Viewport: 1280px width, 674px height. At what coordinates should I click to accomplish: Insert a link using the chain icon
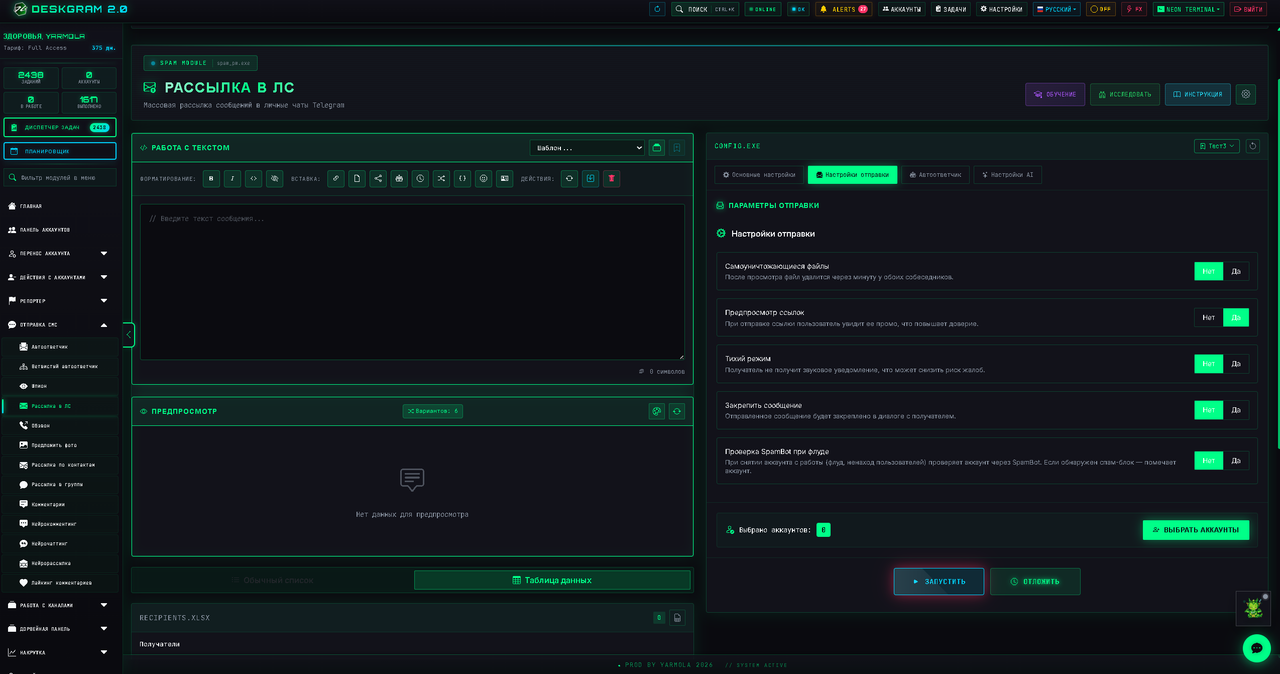336,179
